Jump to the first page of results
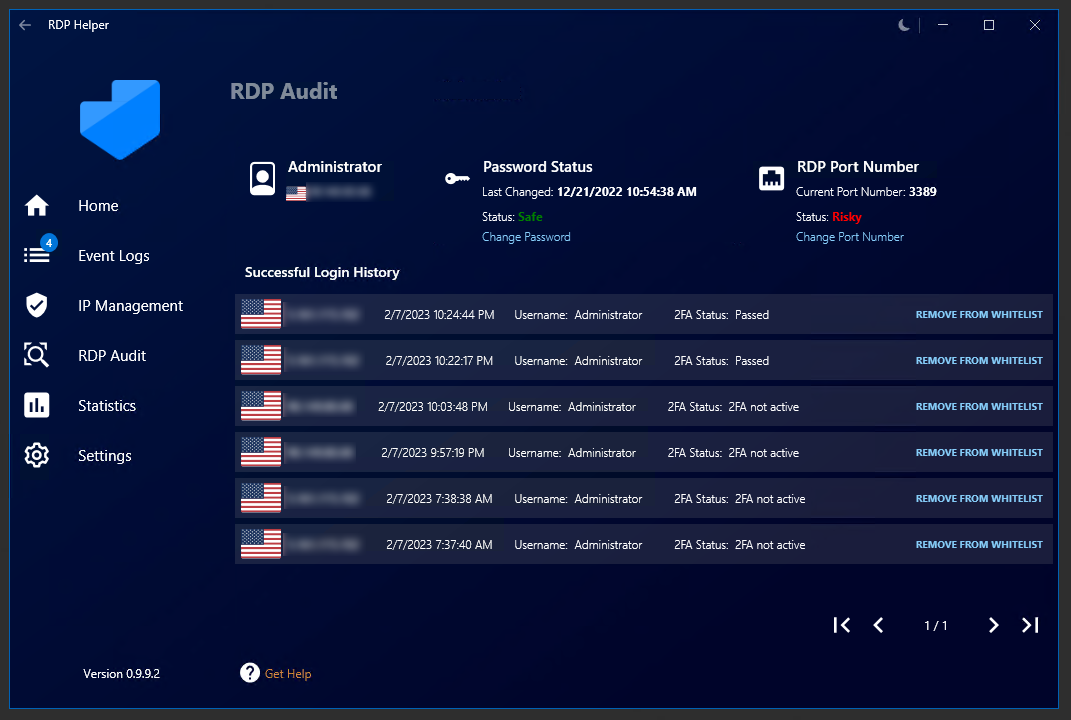The width and height of the screenshot is (1071, 720). 842,625
